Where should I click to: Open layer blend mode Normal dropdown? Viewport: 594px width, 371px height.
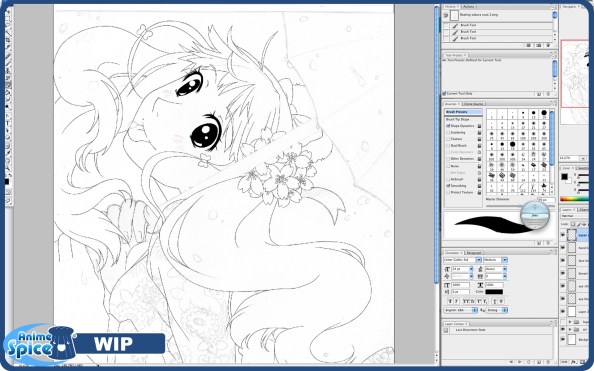tap(575, 216)
